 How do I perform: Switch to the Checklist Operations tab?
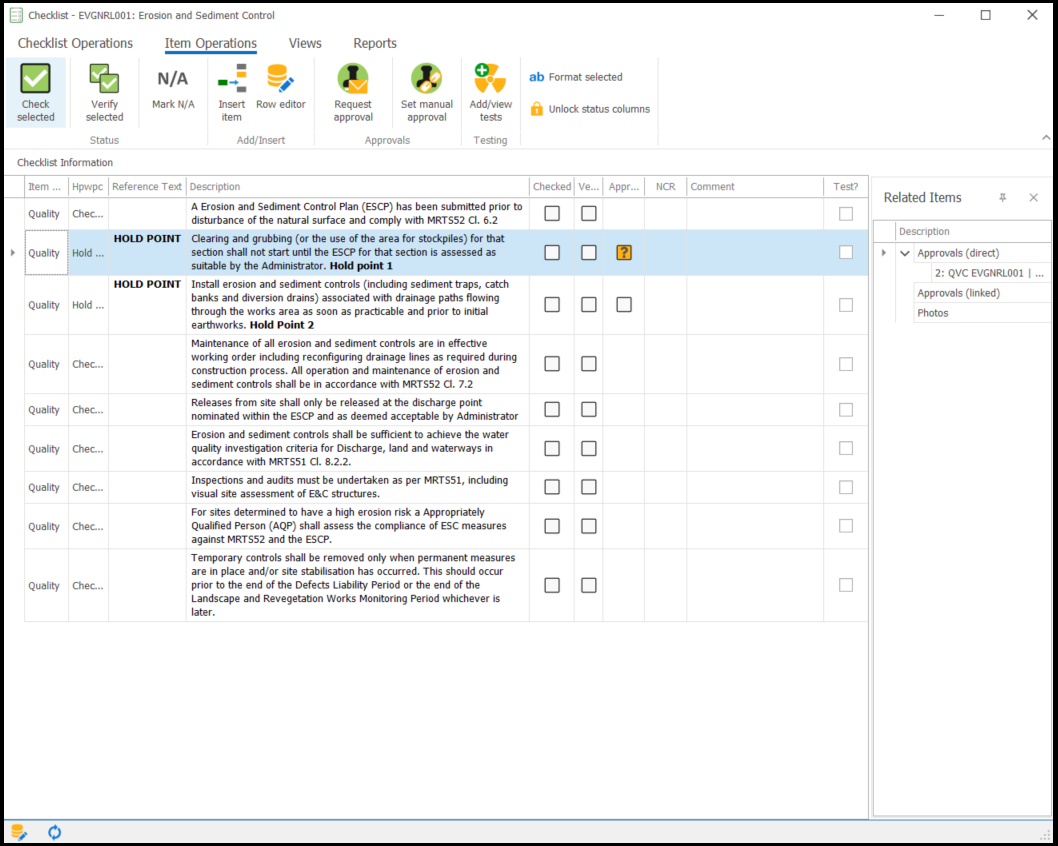point(75,43)
